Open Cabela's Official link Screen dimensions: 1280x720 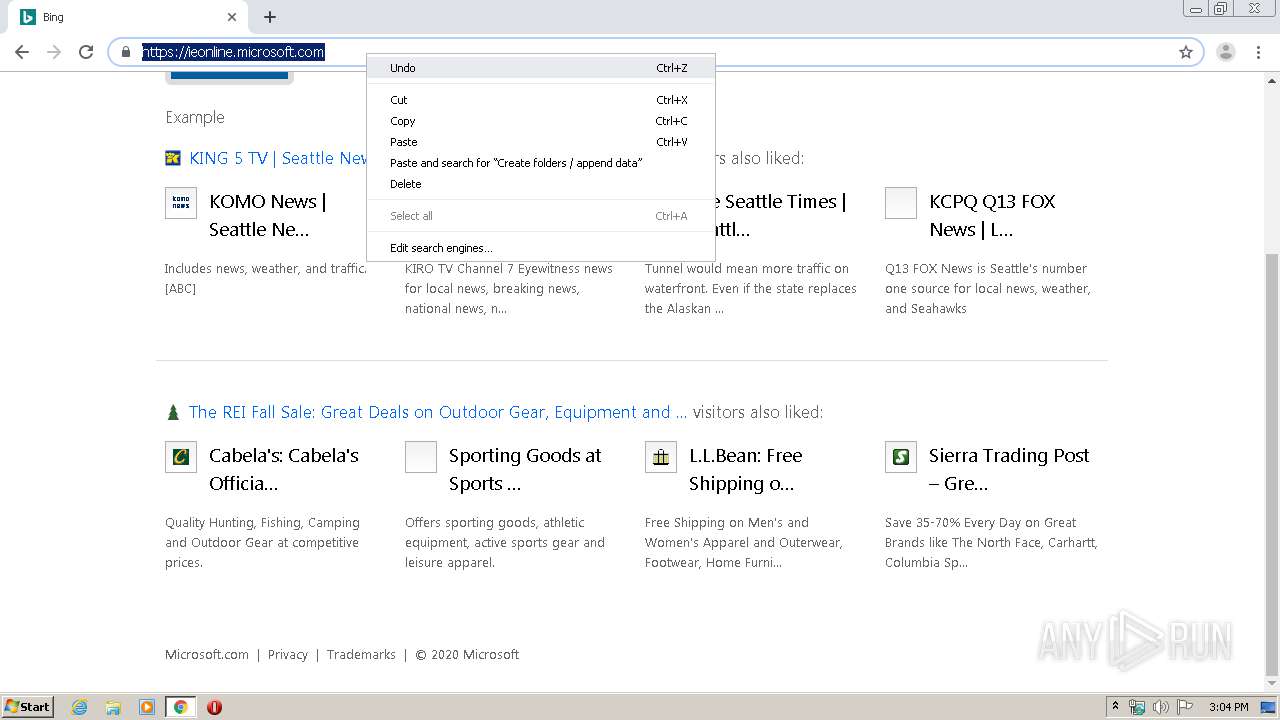[x=284, y=469]
